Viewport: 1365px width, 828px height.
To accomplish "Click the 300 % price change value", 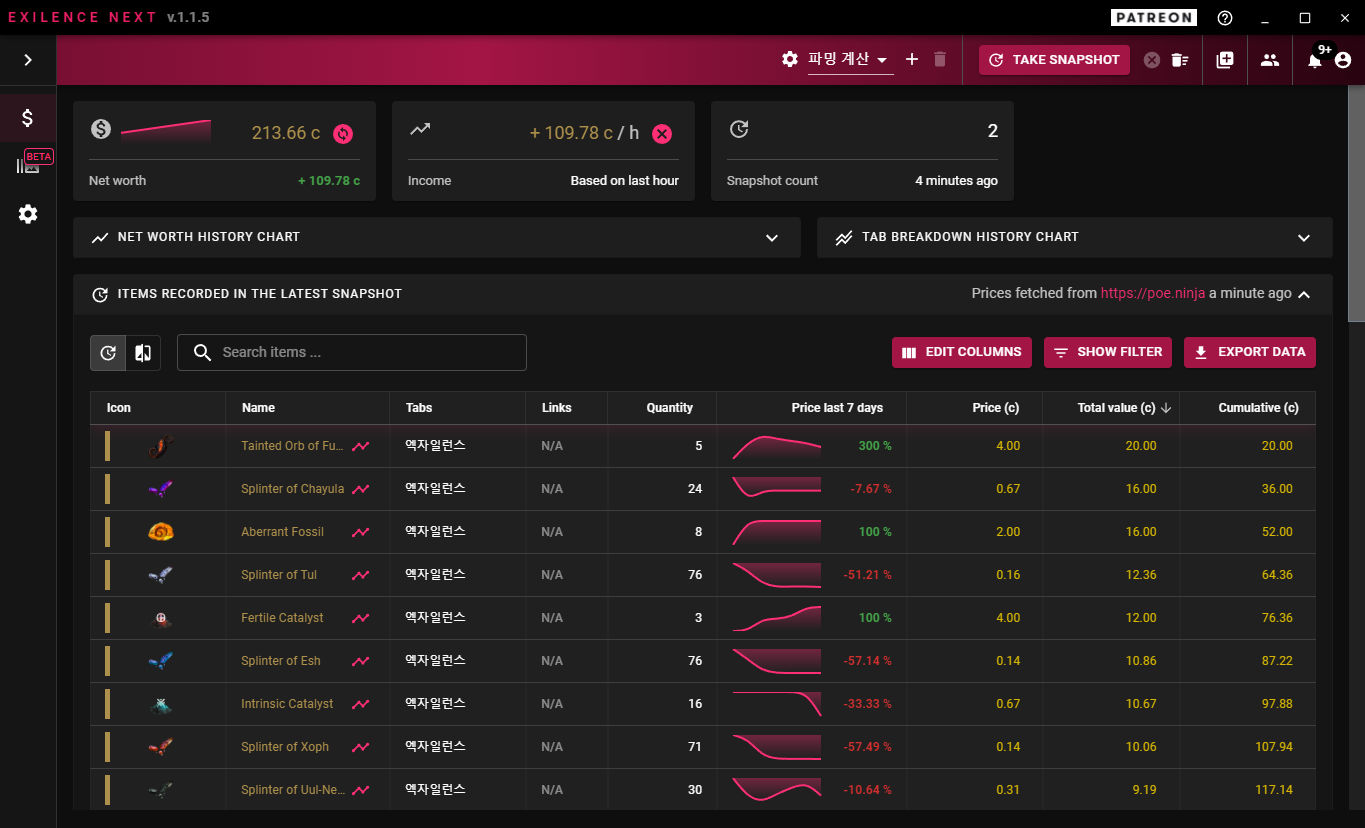I will [x=875, y=446].
